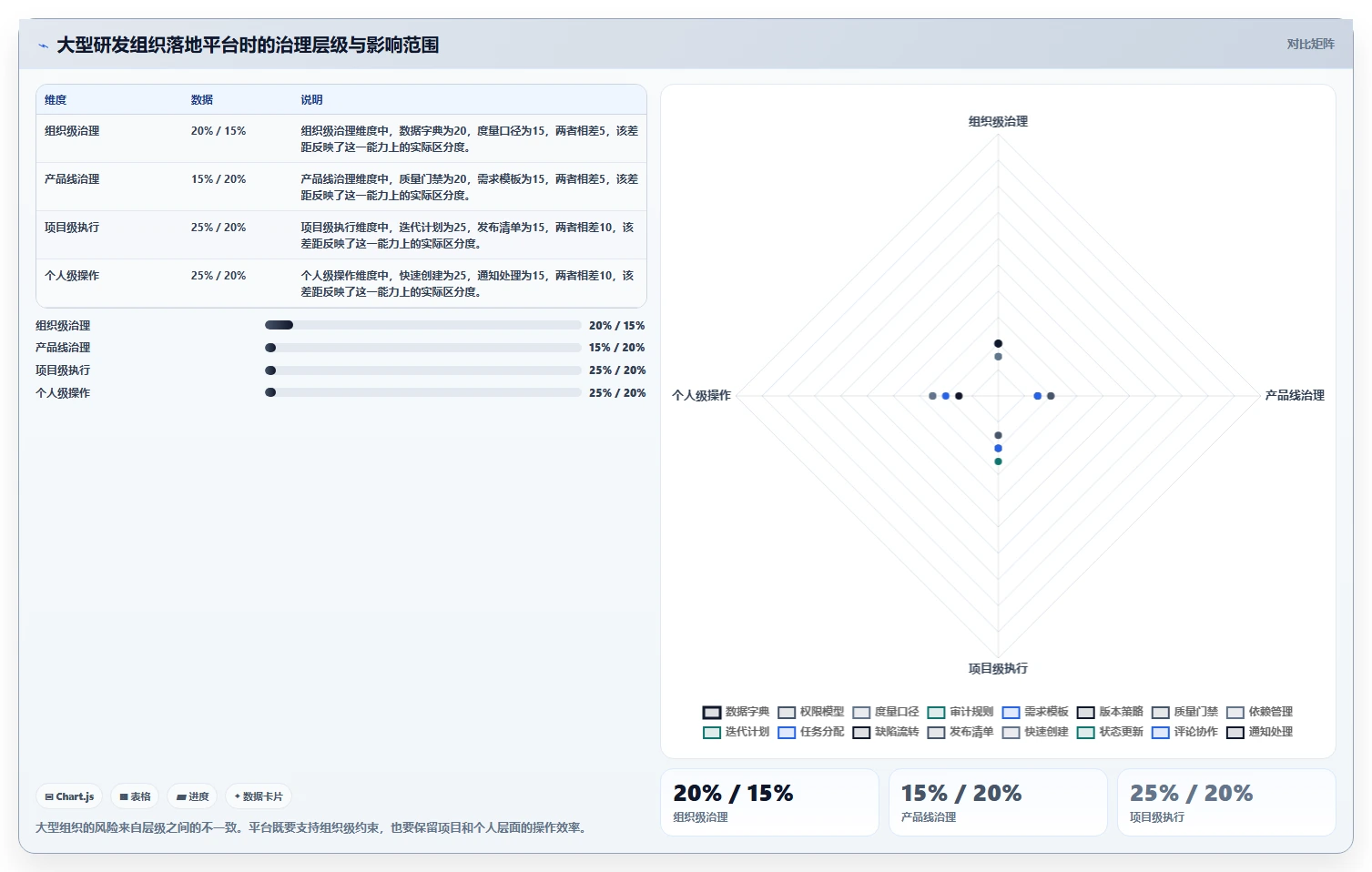This screenshot has width=1372, height=872.
Task: Open the 20% / 15% 组织级治理 stat card
Action: (769, 803)
